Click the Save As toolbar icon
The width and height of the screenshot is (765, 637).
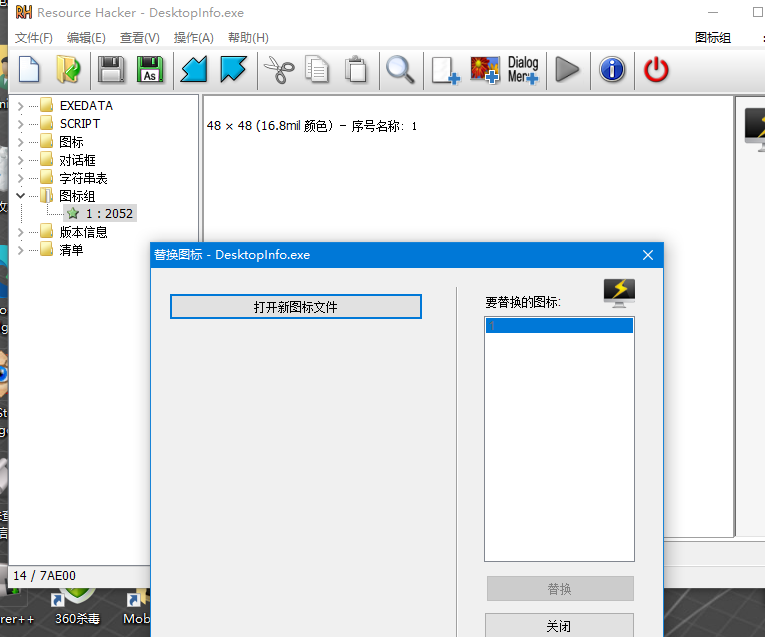click(x=149, y=70)
